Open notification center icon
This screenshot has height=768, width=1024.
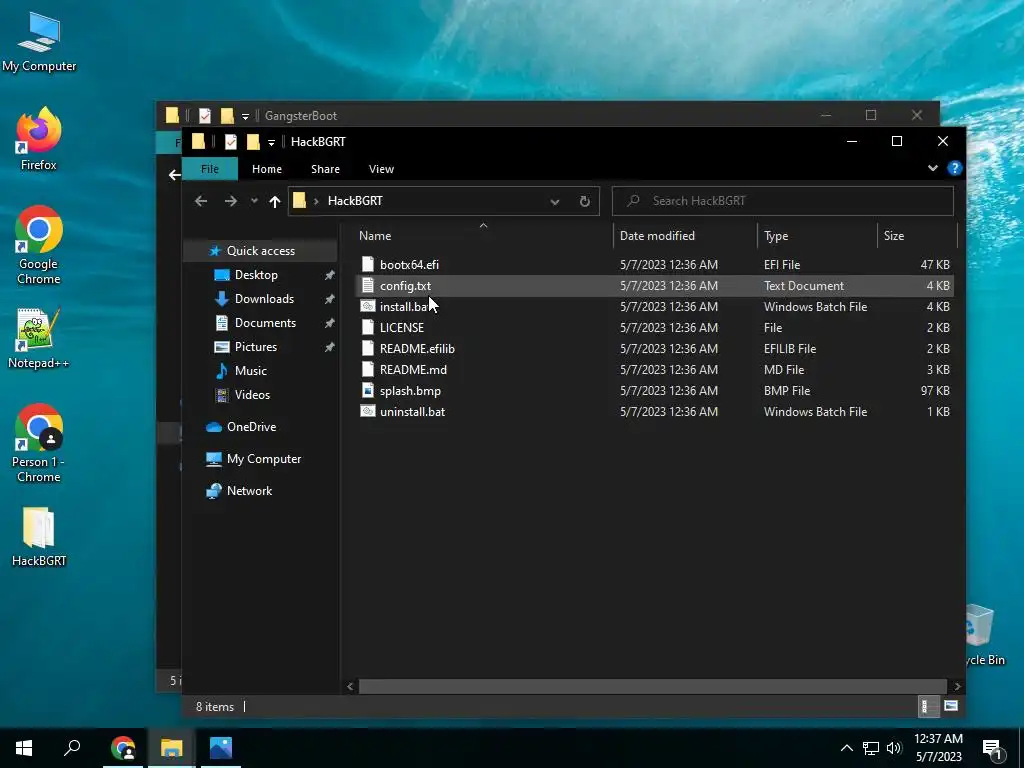tap(993, 748)
